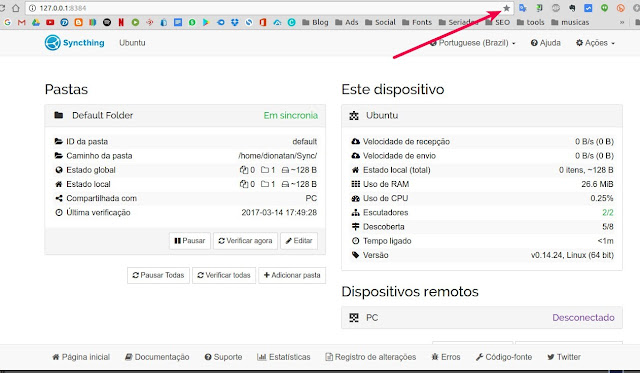Open the Dropbox bookmark icon
This screenshot has width=640, height=373.
234,22
